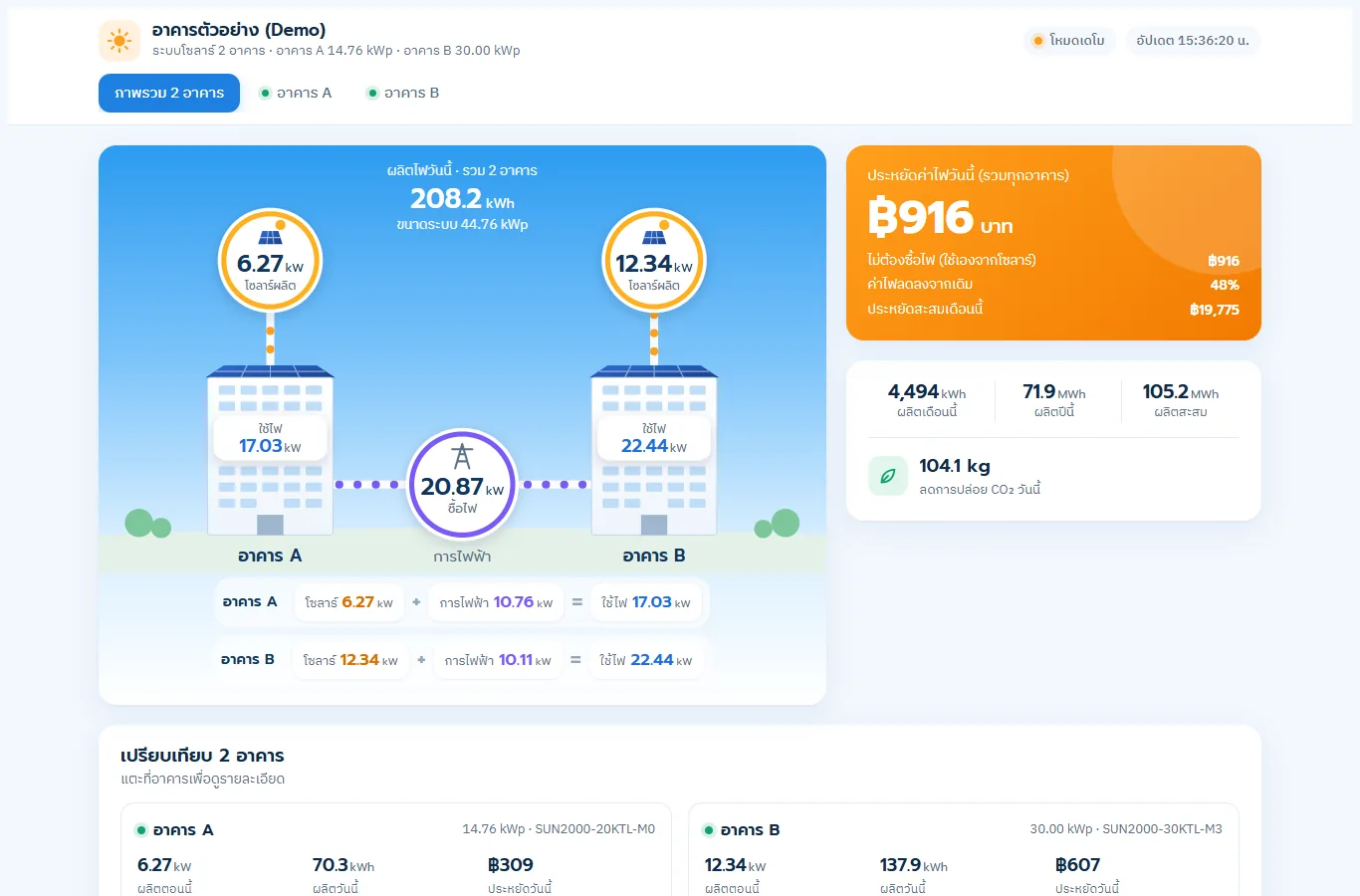The width and height of the screenshot is (1360, 896).
Task: Click the 30.00 kWp · SUN2000-30KTL-M3 inverter label
Action: coord(1126,829)
